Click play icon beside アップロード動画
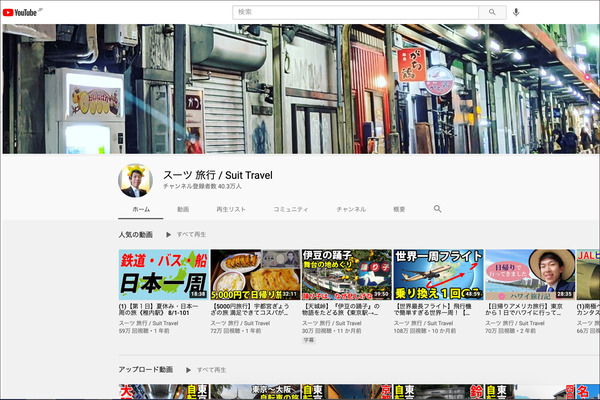The width and height of the screenshot is (600, 400). point(187,369)
